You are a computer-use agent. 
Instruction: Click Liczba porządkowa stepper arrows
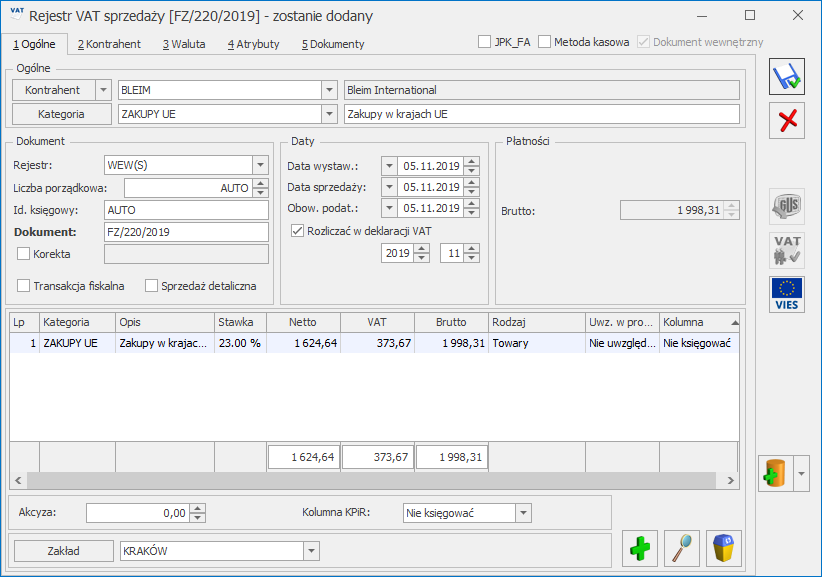tap(261, 188)
